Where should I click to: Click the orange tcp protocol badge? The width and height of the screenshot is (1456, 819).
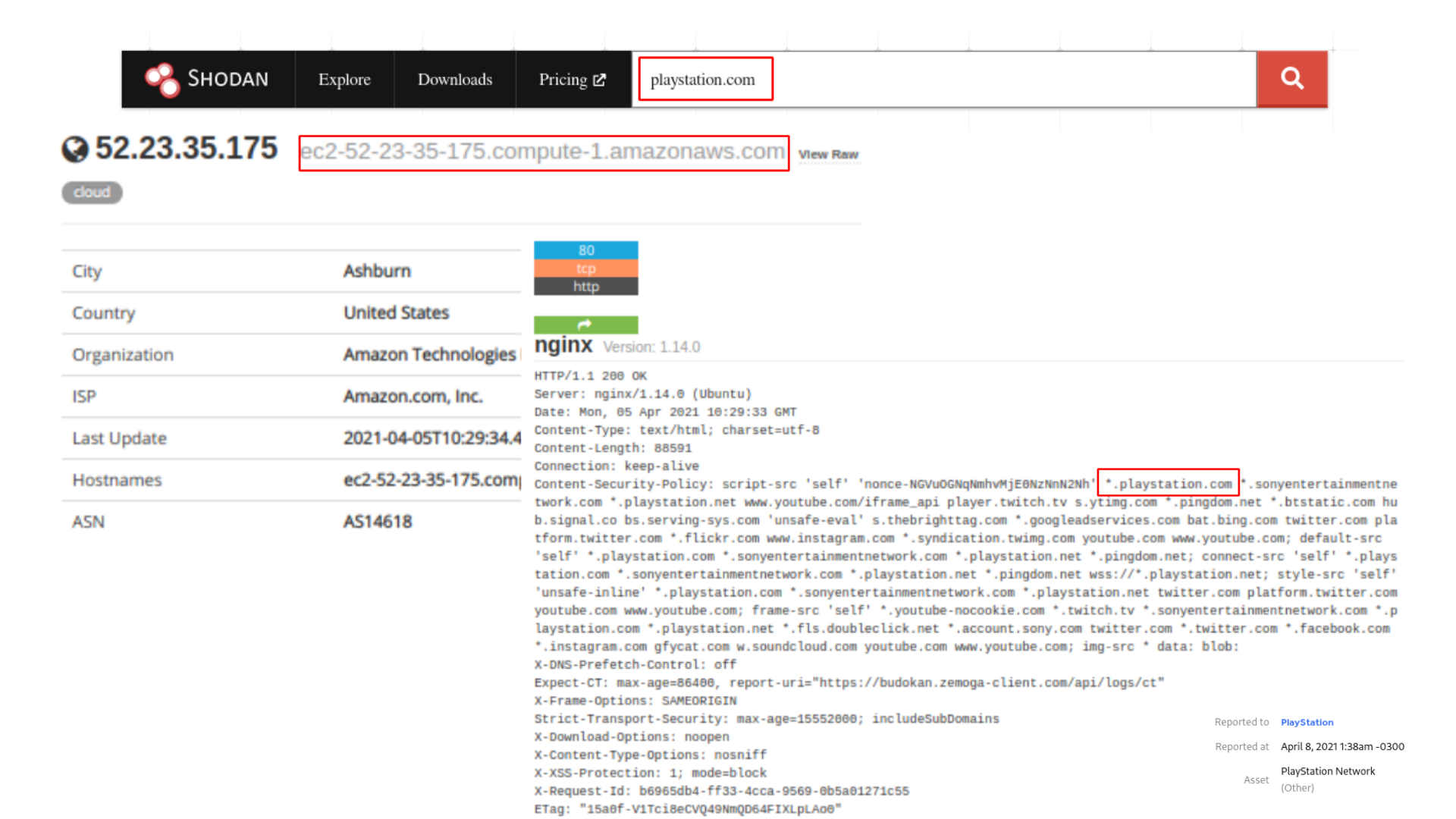pyautogui.click(x=585, y=268)
